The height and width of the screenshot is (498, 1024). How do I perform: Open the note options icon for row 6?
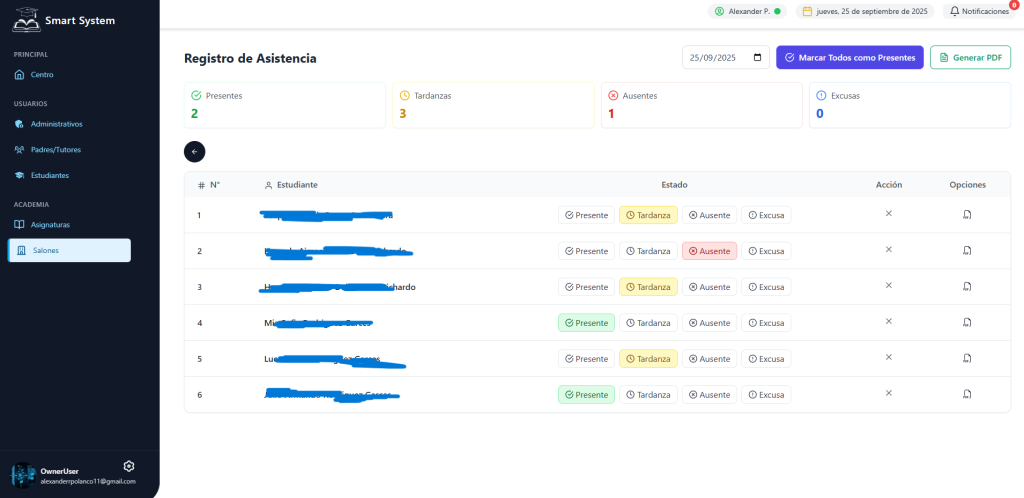(967, 393)
